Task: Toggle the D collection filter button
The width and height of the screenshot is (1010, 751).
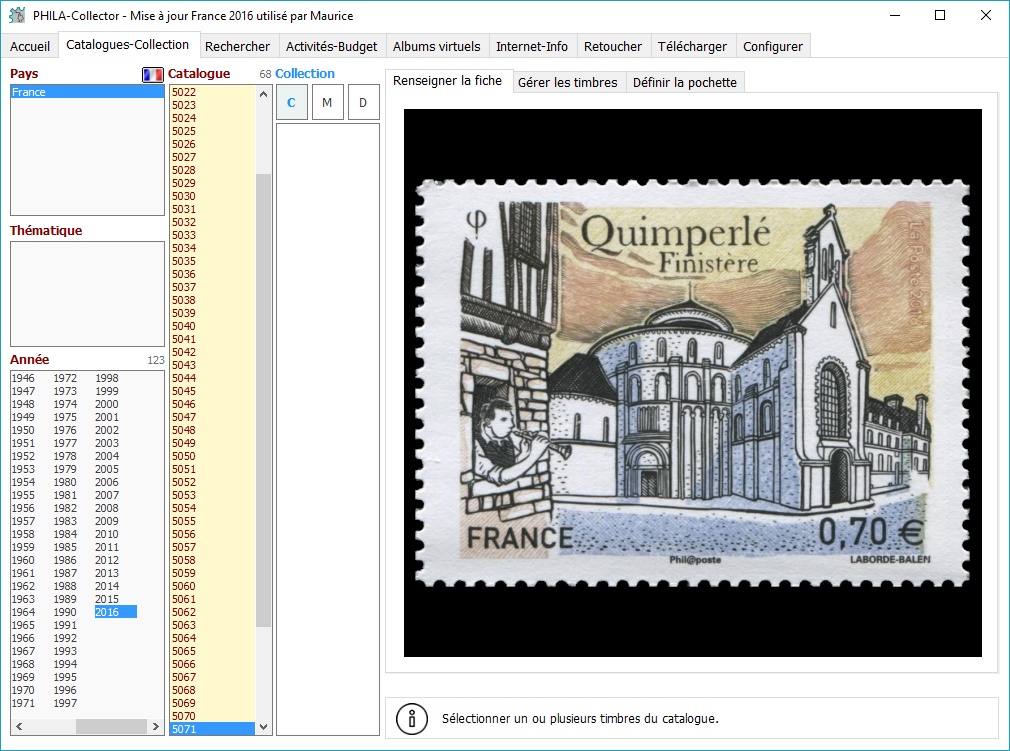Action: tap(363, 102)
